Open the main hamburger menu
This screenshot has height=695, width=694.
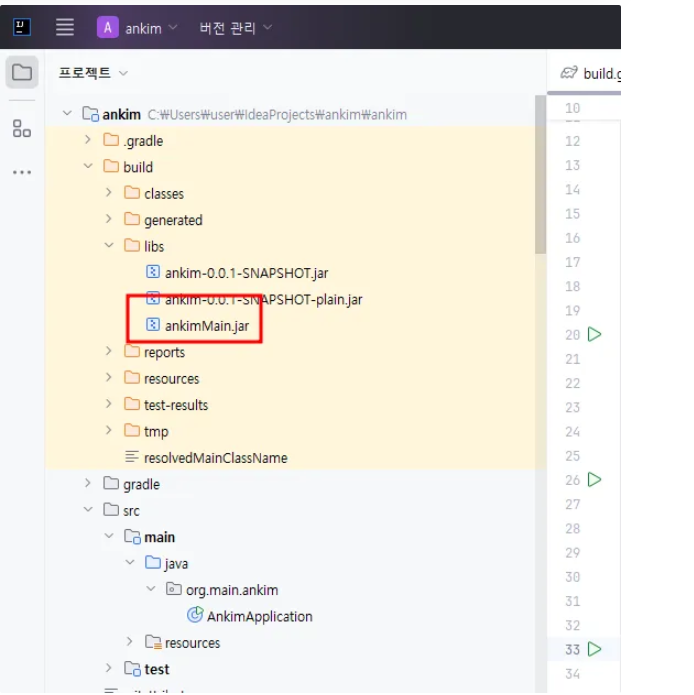(65, 27)
